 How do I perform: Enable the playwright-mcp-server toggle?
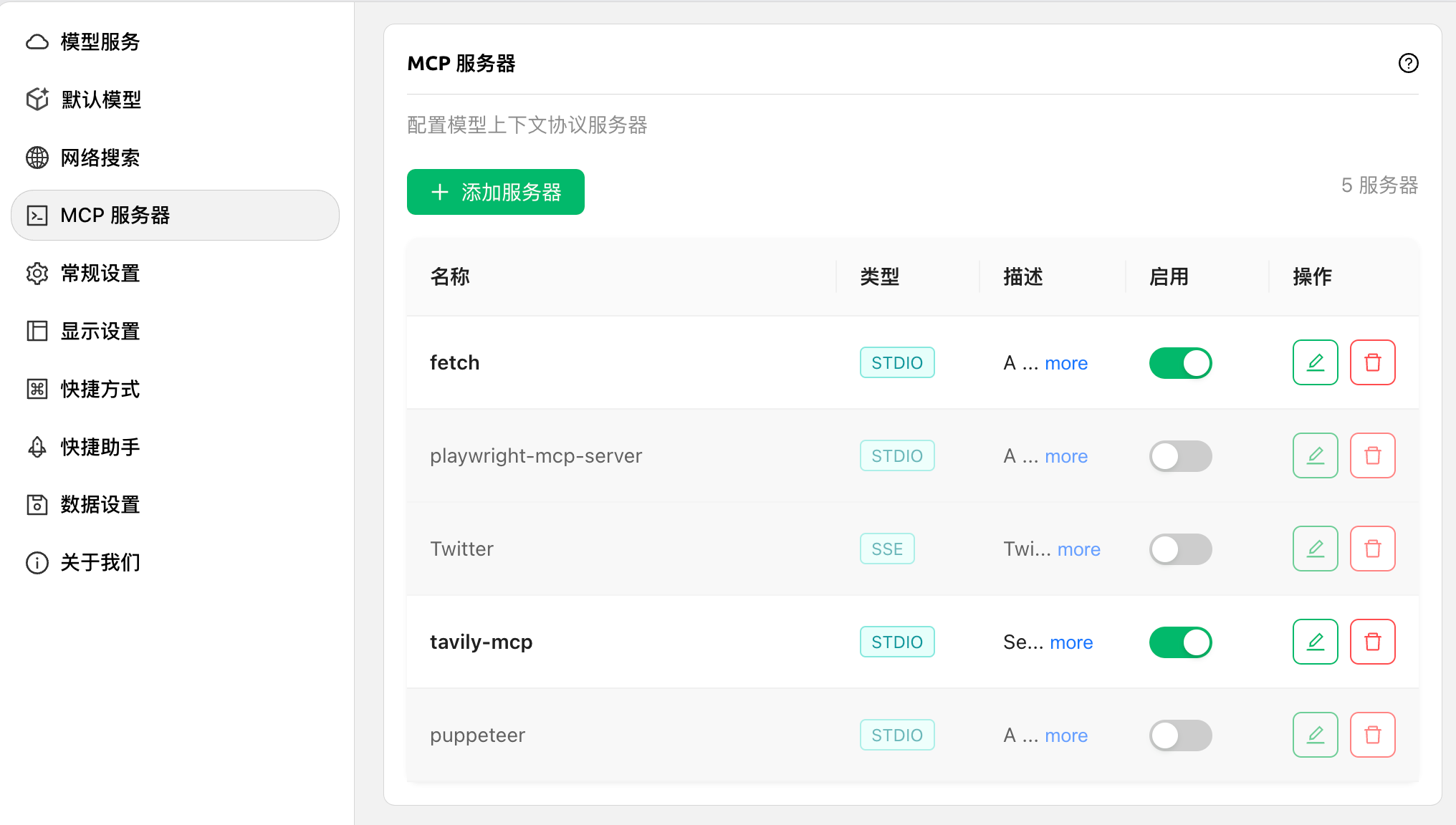click(x=1180, y=456)
